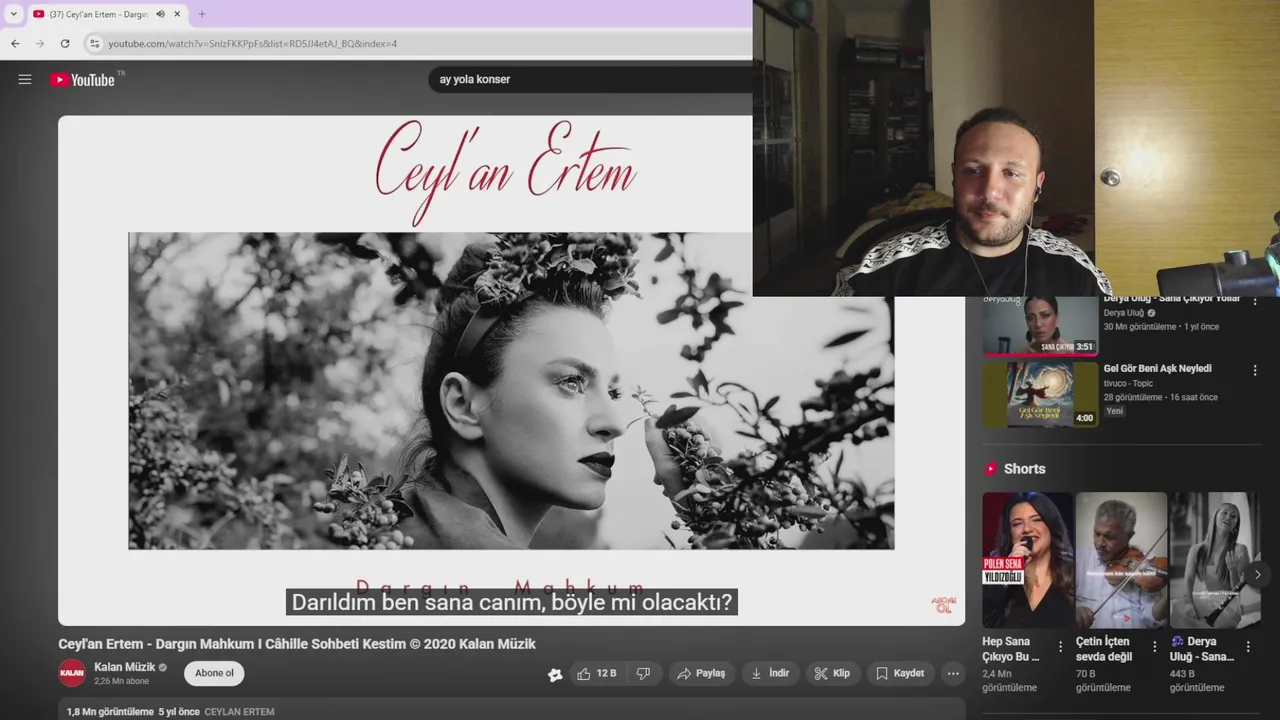The height and width of the screenshot is (720, 1280).
Task: Open a new browser tab
Action: point(202,14)
